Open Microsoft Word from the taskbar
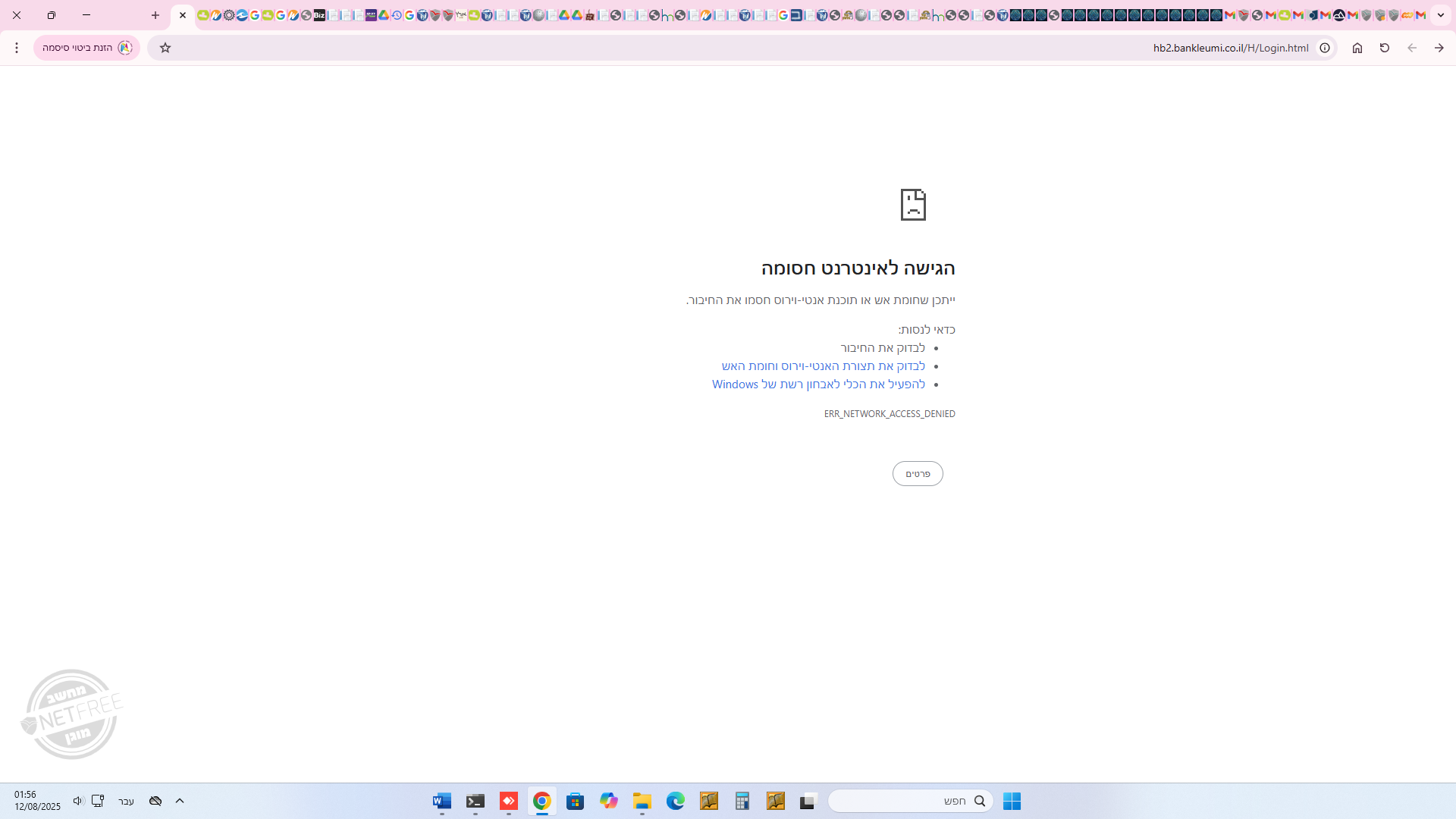Screen dimensions: 1456x819 [x=442, y=801]
